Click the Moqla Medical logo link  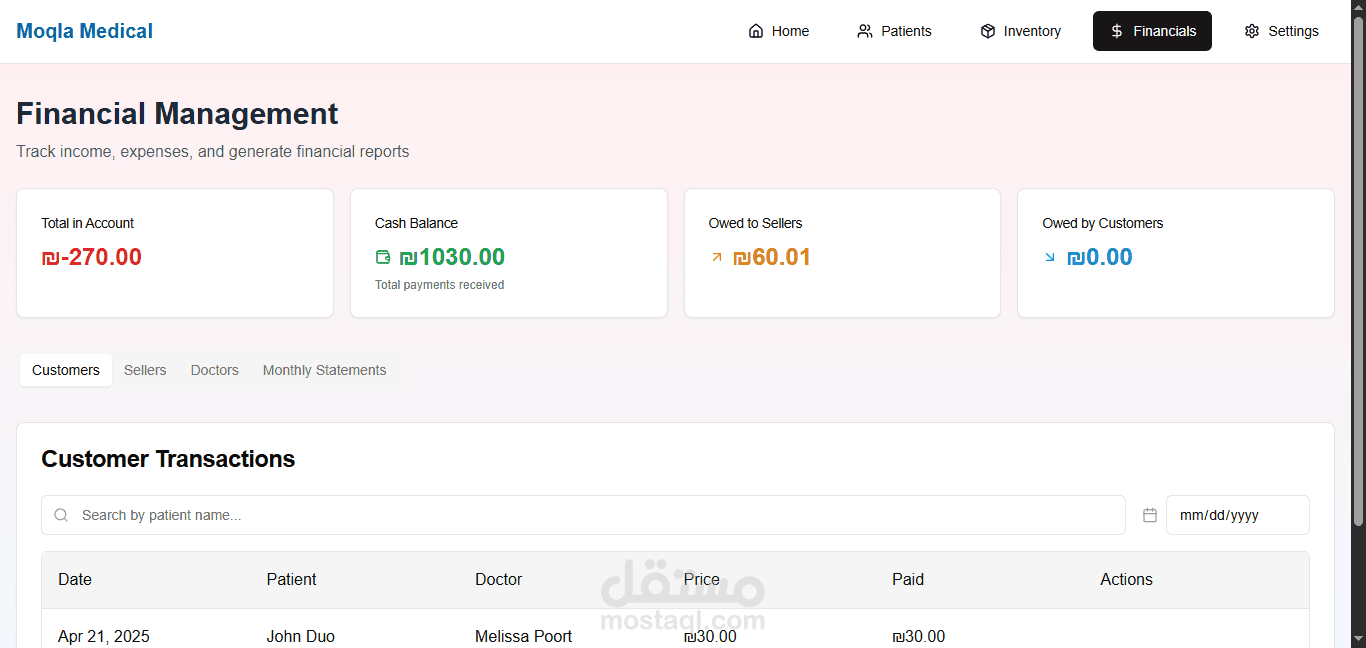85,31
